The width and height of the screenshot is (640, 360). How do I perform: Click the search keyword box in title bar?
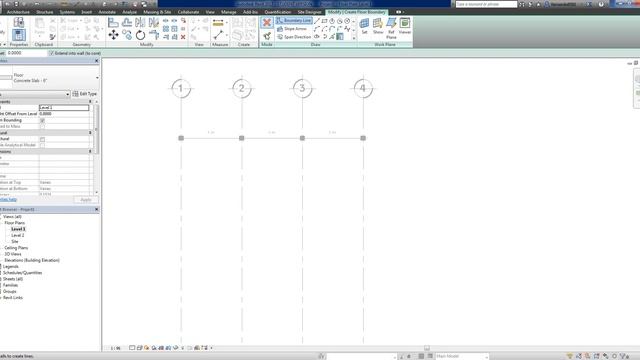click(486, 4)
